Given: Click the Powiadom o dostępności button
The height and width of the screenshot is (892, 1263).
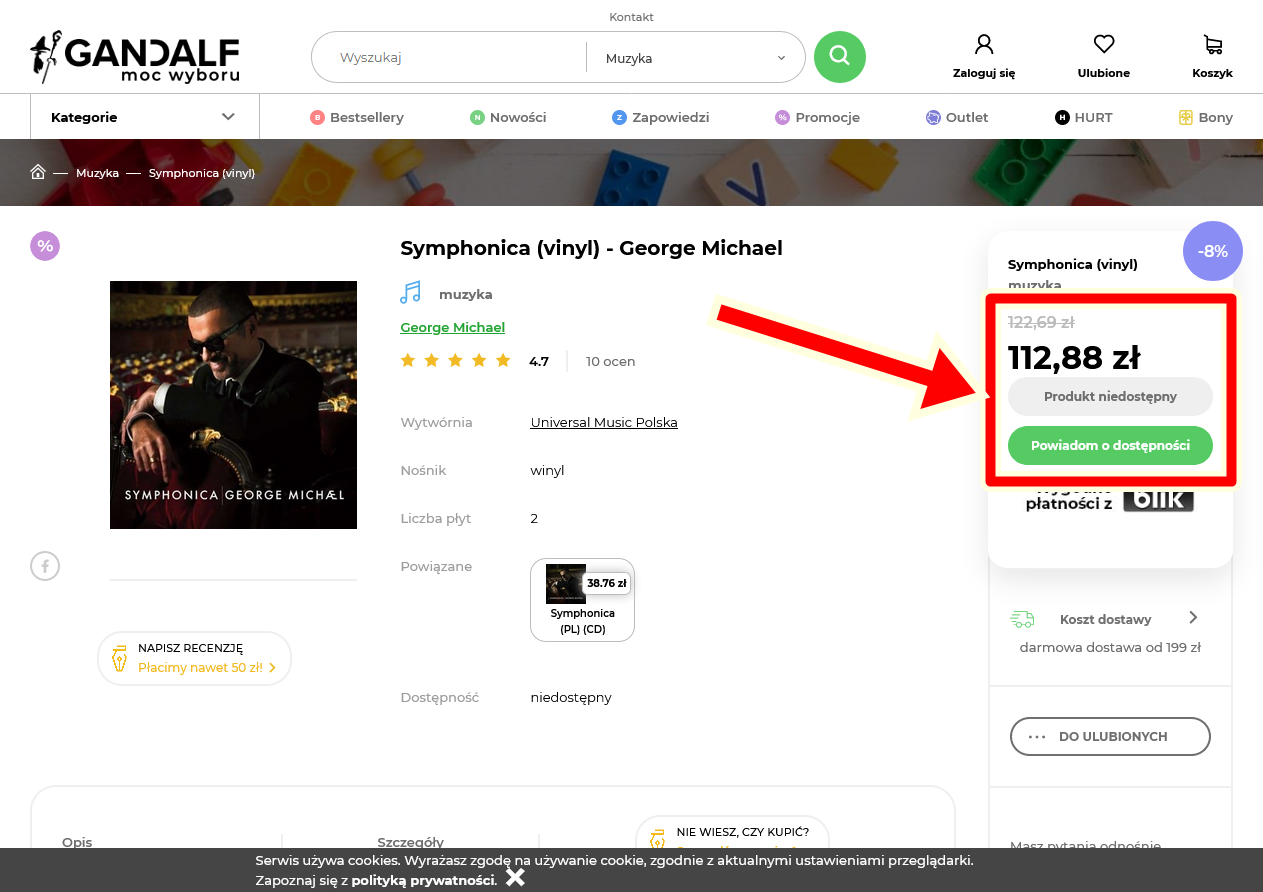Looking at the screenshot, I should 1110,446.
